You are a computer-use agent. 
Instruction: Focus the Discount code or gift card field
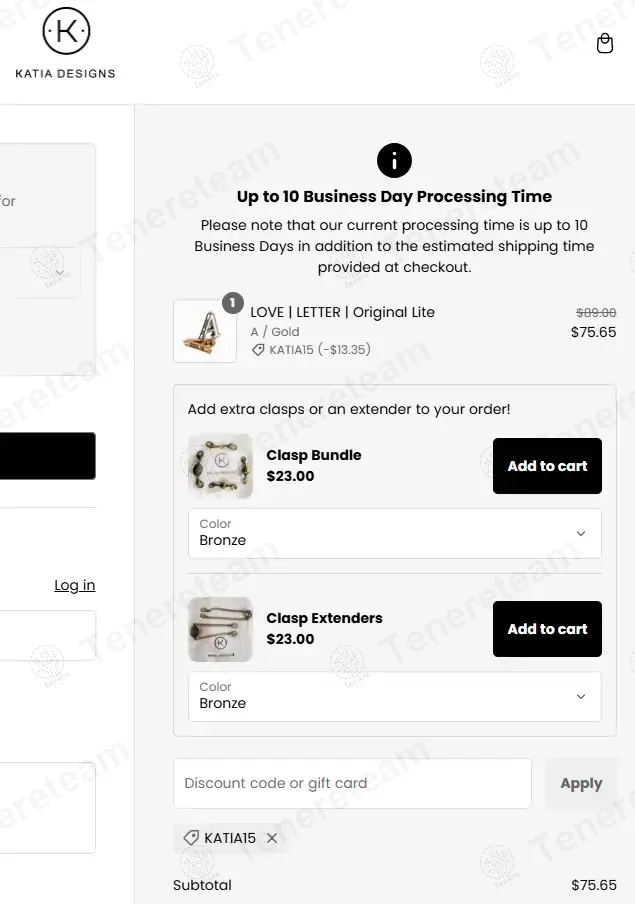pyautogui.click(x=352, y=783)
